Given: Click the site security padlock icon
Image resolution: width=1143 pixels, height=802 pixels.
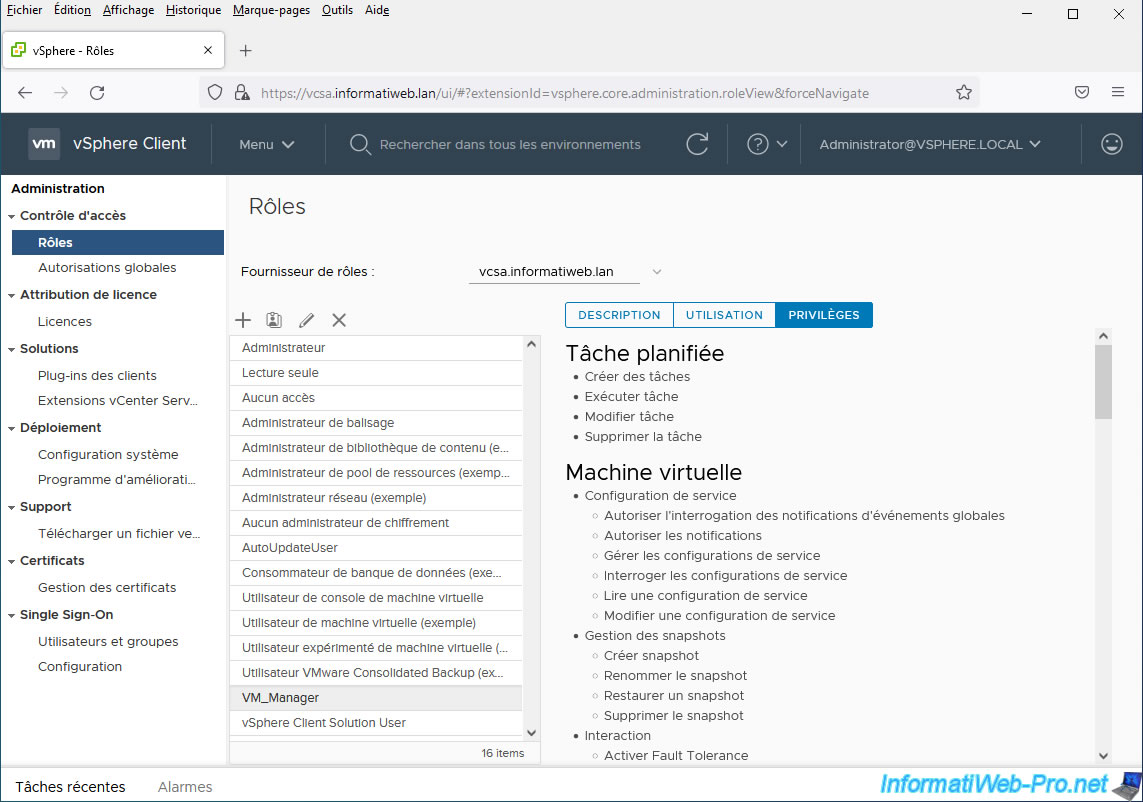Looking at the screenshot, I should (242, 93).
